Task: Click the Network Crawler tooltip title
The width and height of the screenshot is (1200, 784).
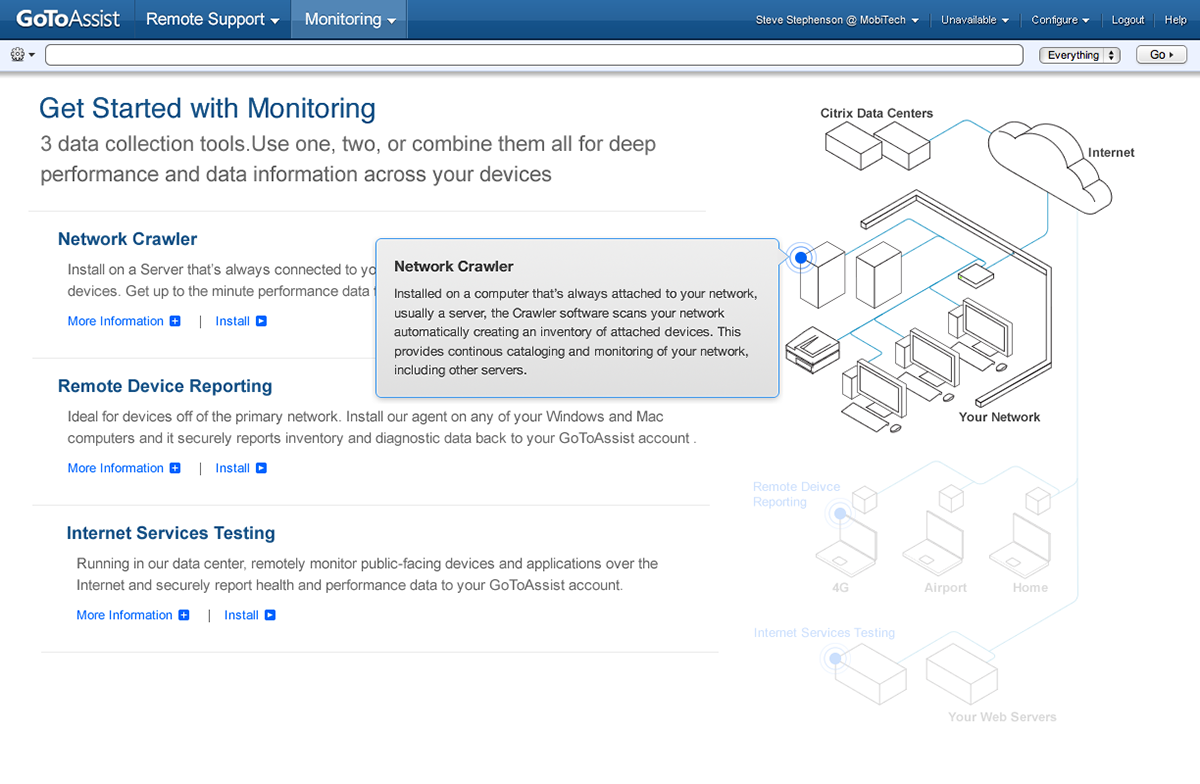Action: click(x=454, y=266)
